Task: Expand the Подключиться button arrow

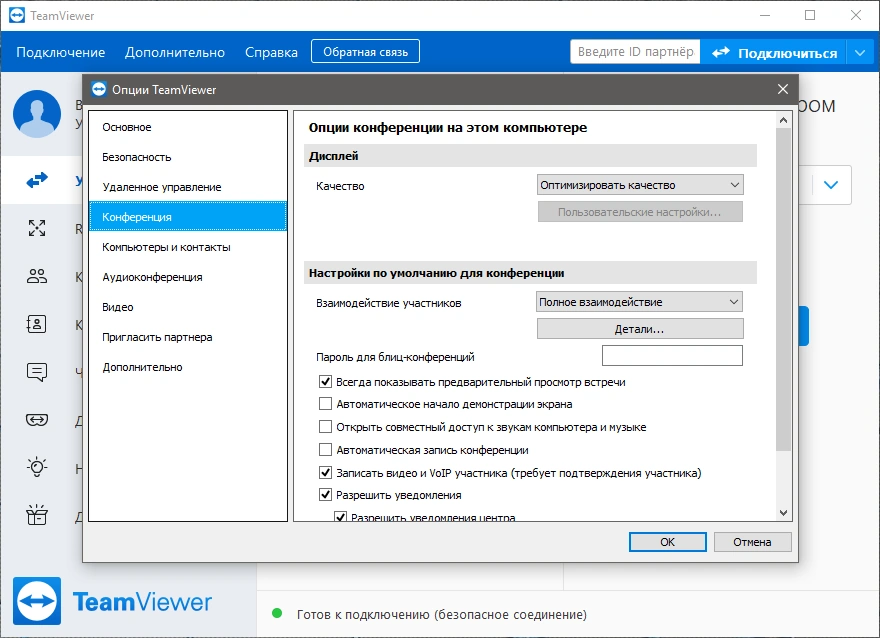Action: pos(860,53)
